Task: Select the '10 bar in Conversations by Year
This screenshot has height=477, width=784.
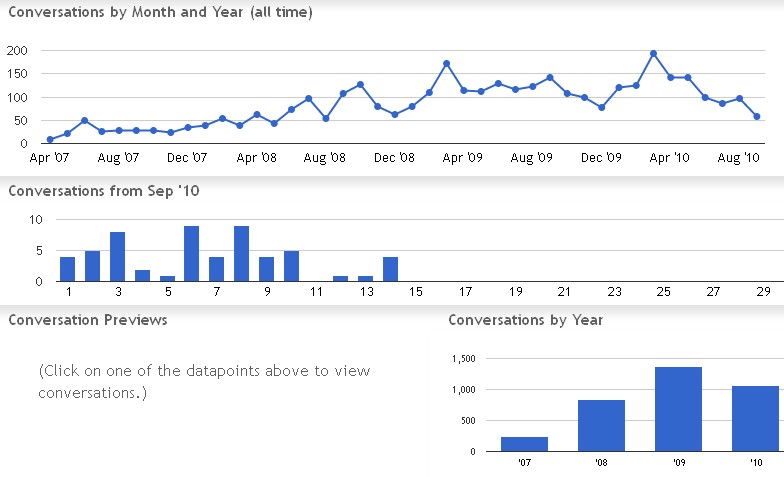Action: (755, 418)
